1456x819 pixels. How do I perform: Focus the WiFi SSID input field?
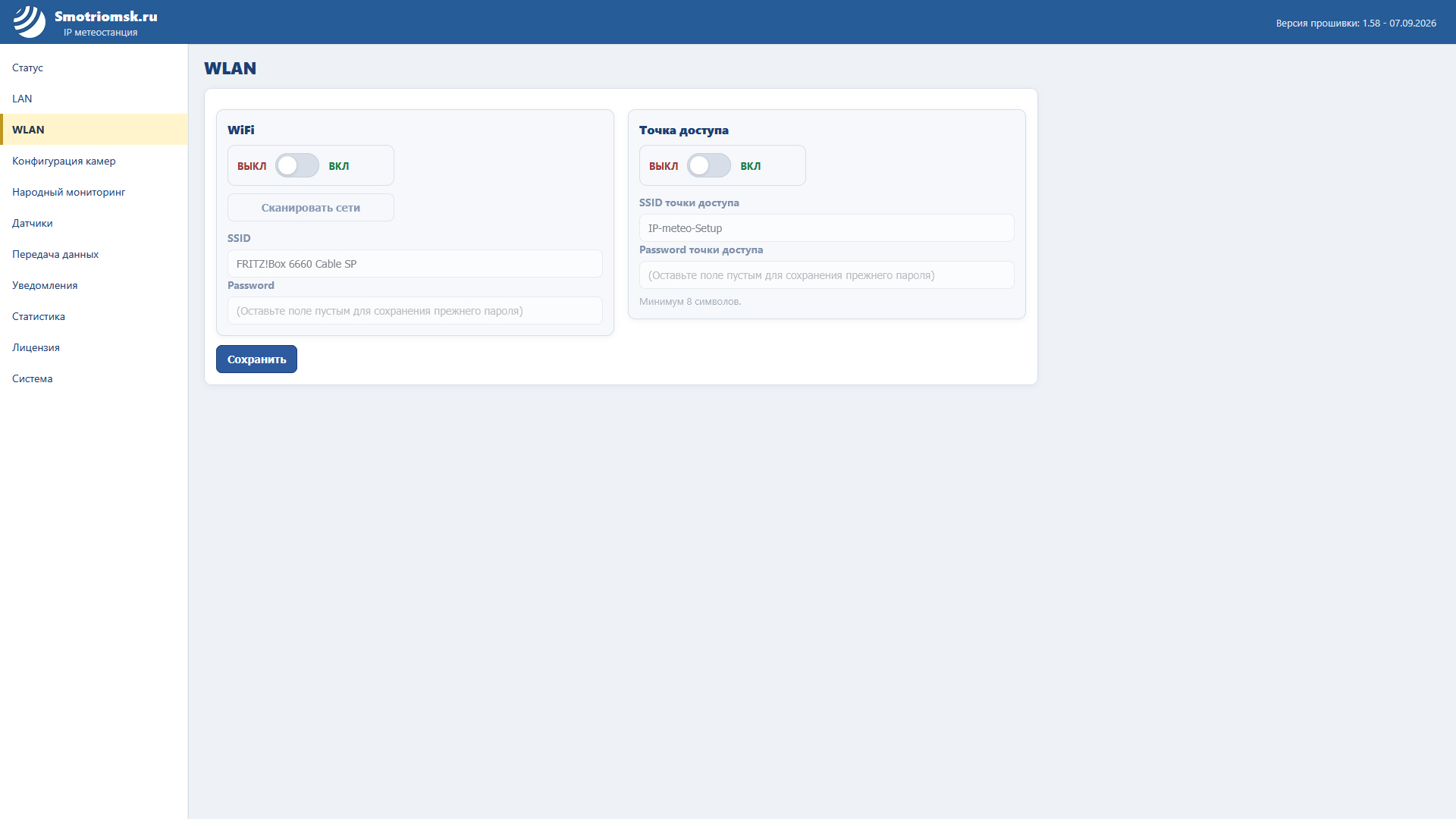point(415,264)
